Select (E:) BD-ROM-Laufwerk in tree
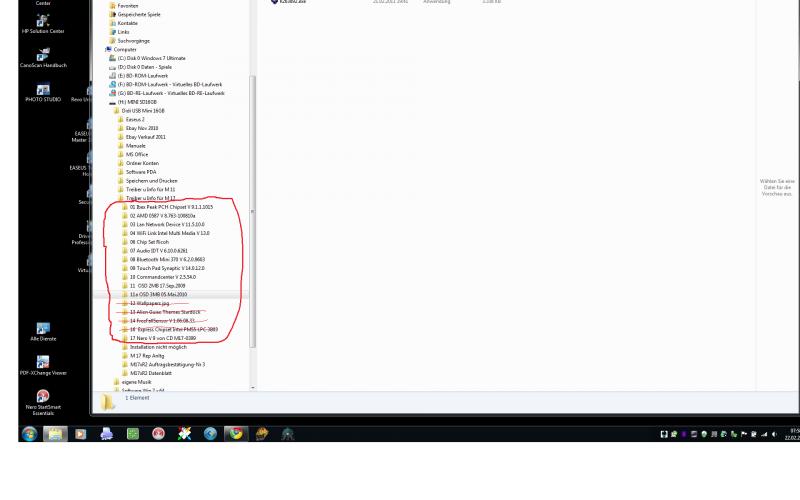The image size is (800, 500). (x=138, y=76)
